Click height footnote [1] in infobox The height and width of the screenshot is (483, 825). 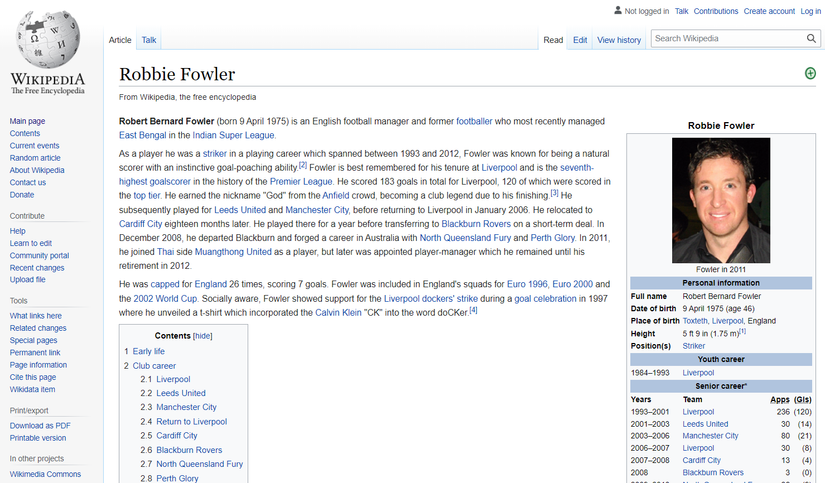pos(742,331)
